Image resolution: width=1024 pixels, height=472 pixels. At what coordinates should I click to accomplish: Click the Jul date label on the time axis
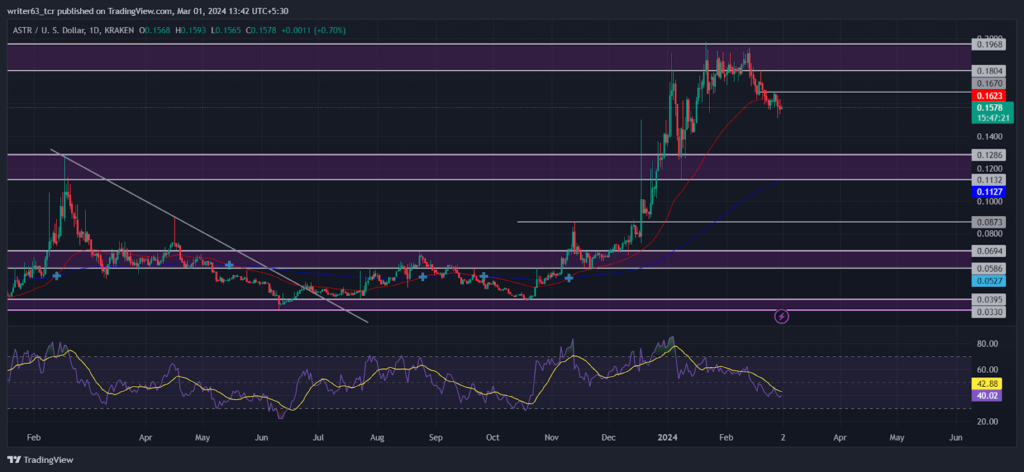319,437
